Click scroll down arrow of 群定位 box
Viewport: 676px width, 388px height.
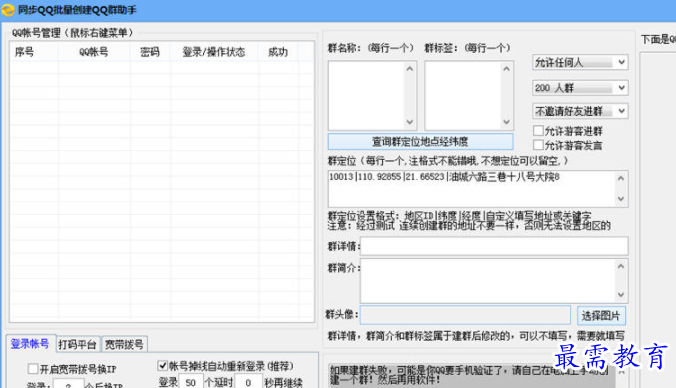pyautogui.click(x=621, y=199)
